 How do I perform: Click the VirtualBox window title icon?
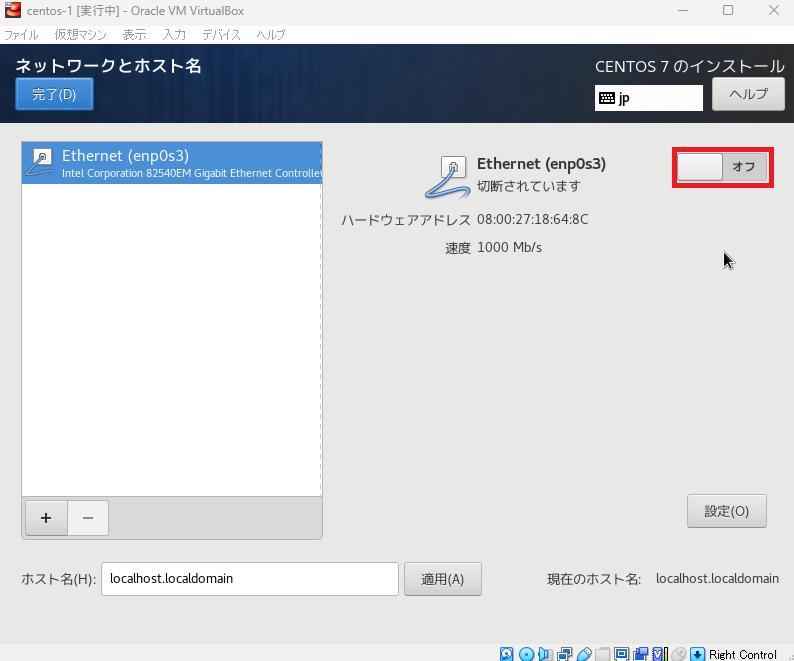pyautogui.click(x=13, y=10)
